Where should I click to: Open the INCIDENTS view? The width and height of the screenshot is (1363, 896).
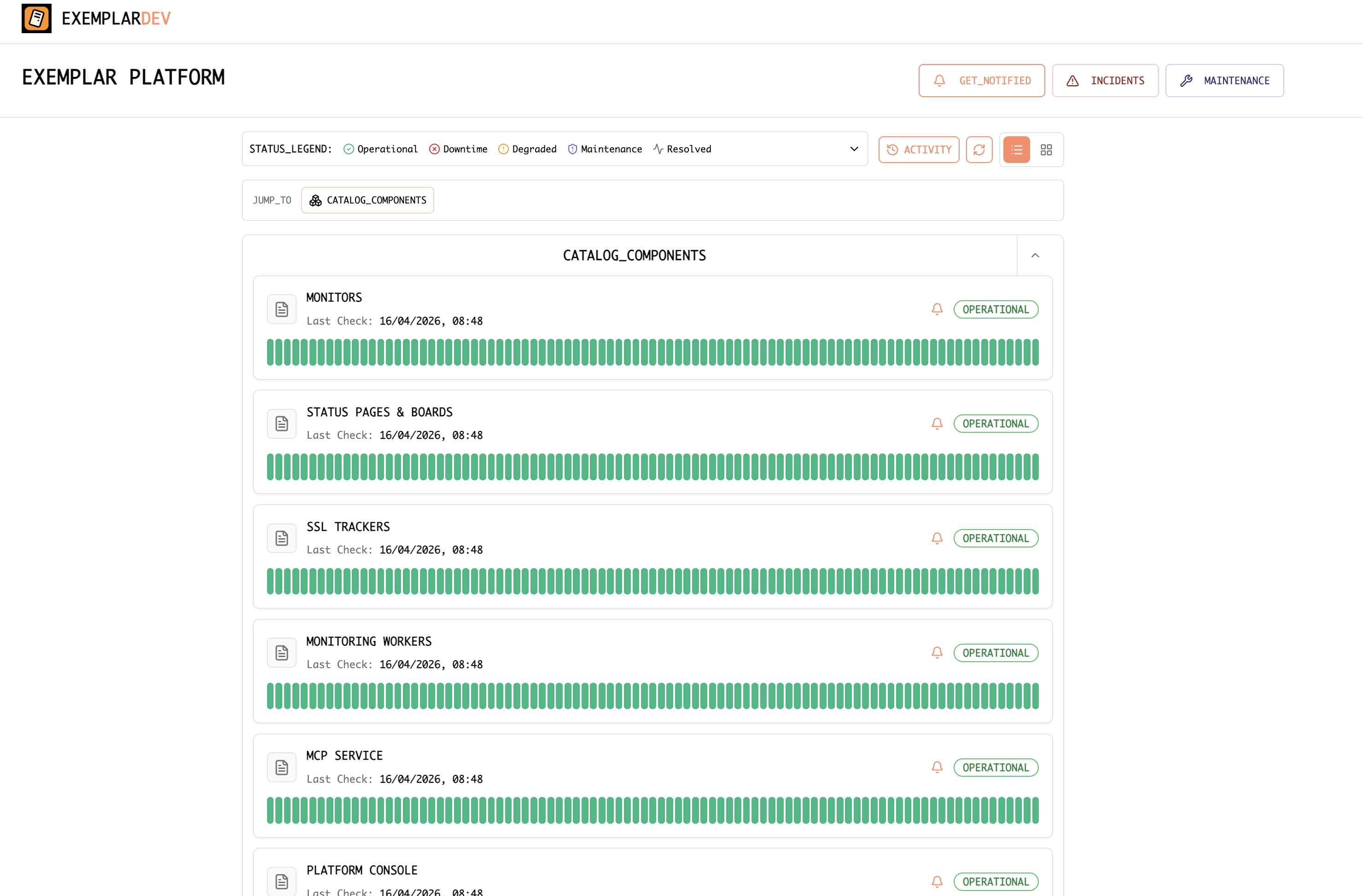(1105, 80)
